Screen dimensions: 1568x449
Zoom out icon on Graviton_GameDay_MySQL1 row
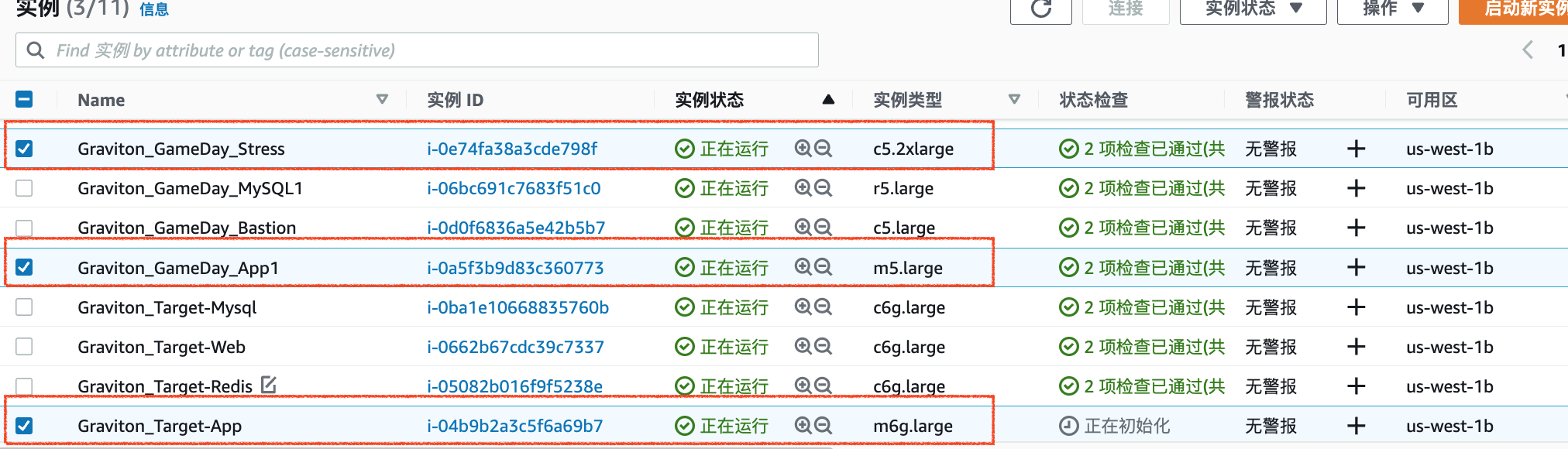(824, 188)
